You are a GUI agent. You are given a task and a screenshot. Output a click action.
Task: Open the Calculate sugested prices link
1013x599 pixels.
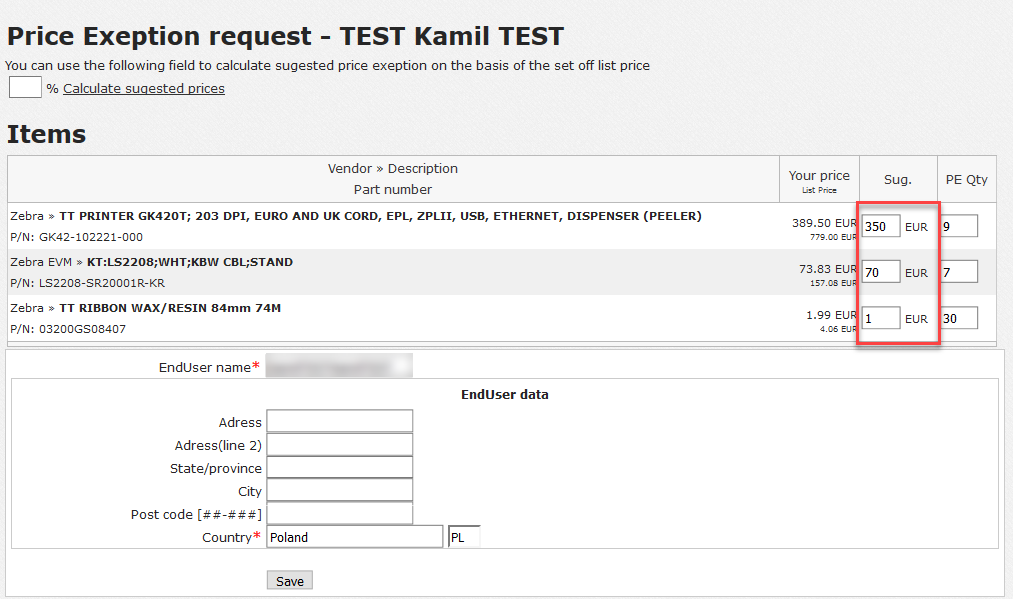(143, 89)
